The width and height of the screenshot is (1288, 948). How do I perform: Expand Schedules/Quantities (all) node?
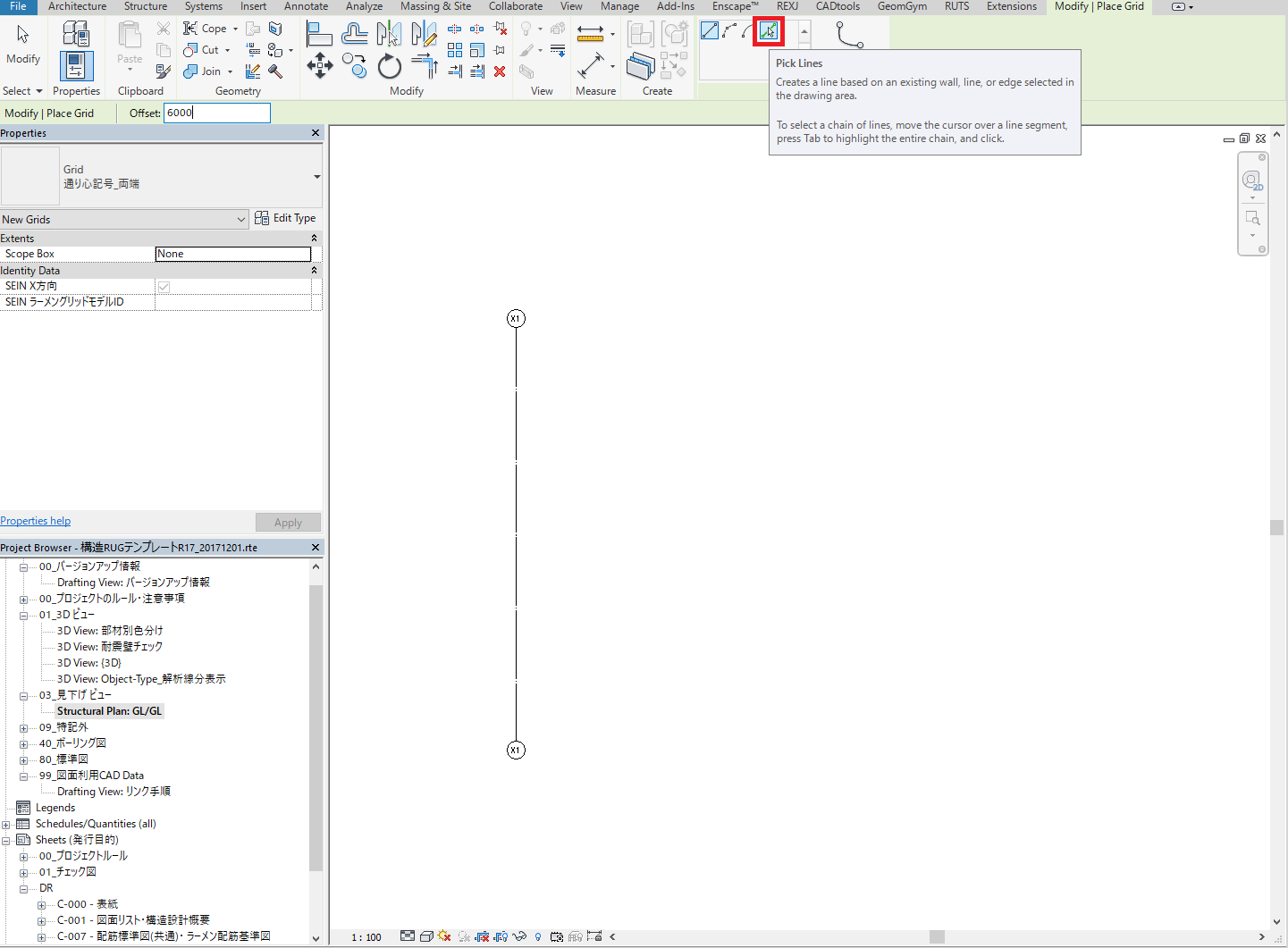click(x=6, y=824)
